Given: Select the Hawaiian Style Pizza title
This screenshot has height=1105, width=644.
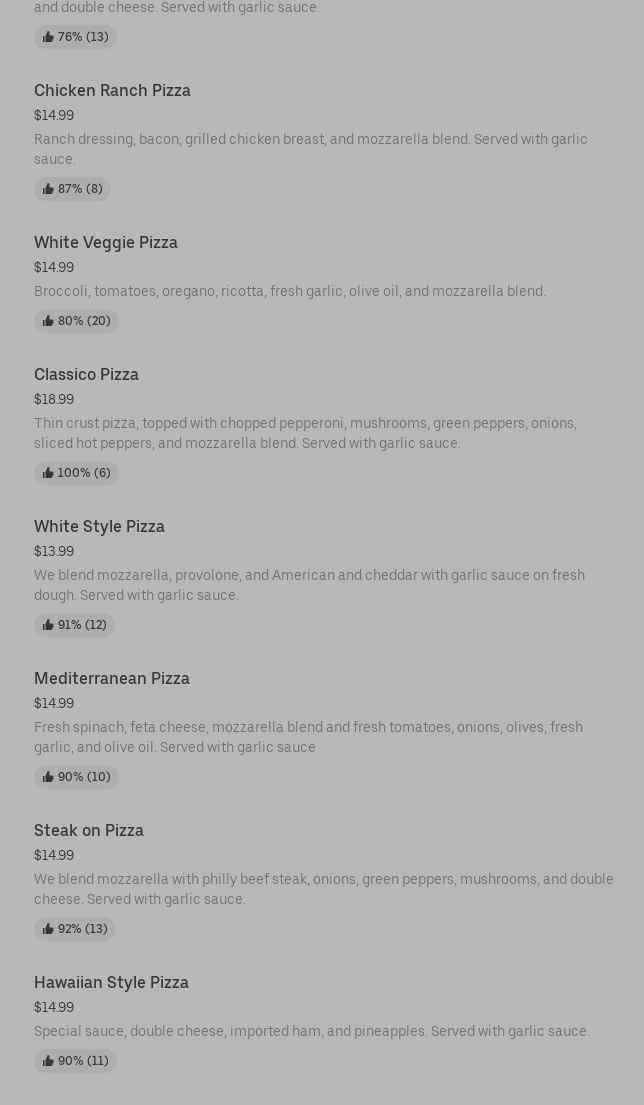Looking at the screenshot, I should (x=111, y=982).
